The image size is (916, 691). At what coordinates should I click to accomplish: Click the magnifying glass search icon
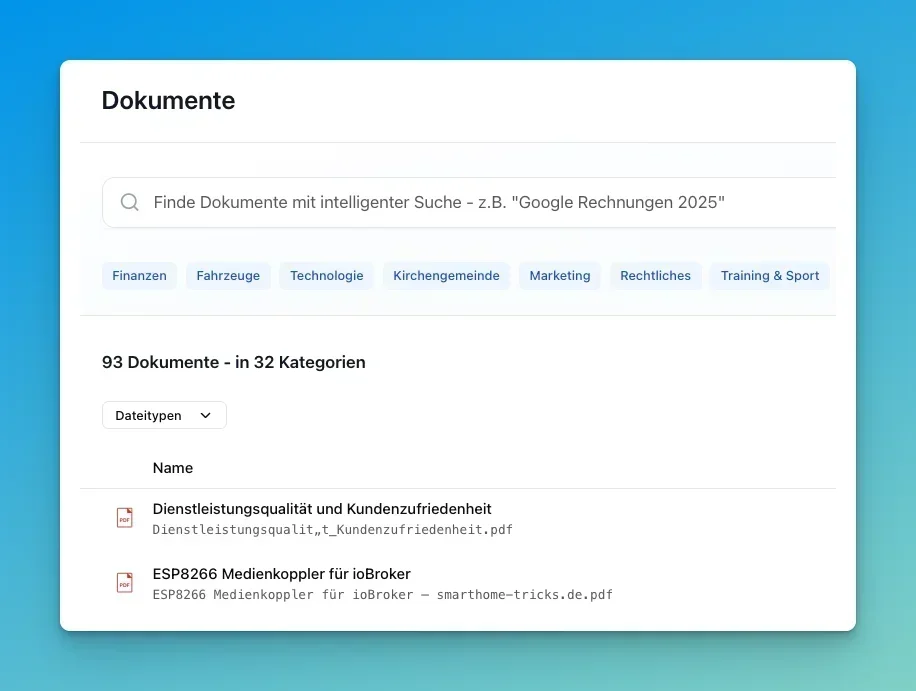point(129,203)
